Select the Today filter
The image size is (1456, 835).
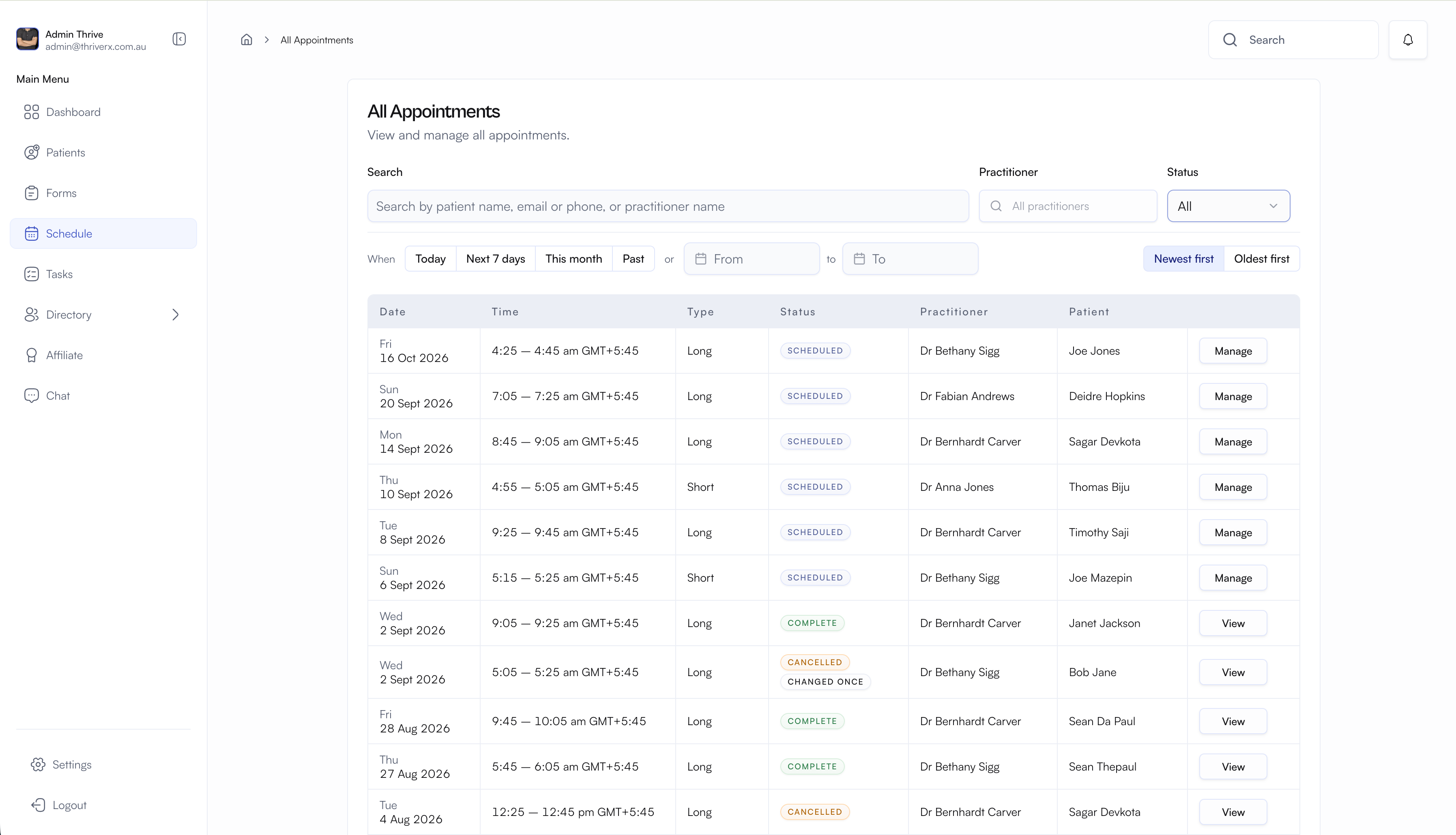point(430,259)
